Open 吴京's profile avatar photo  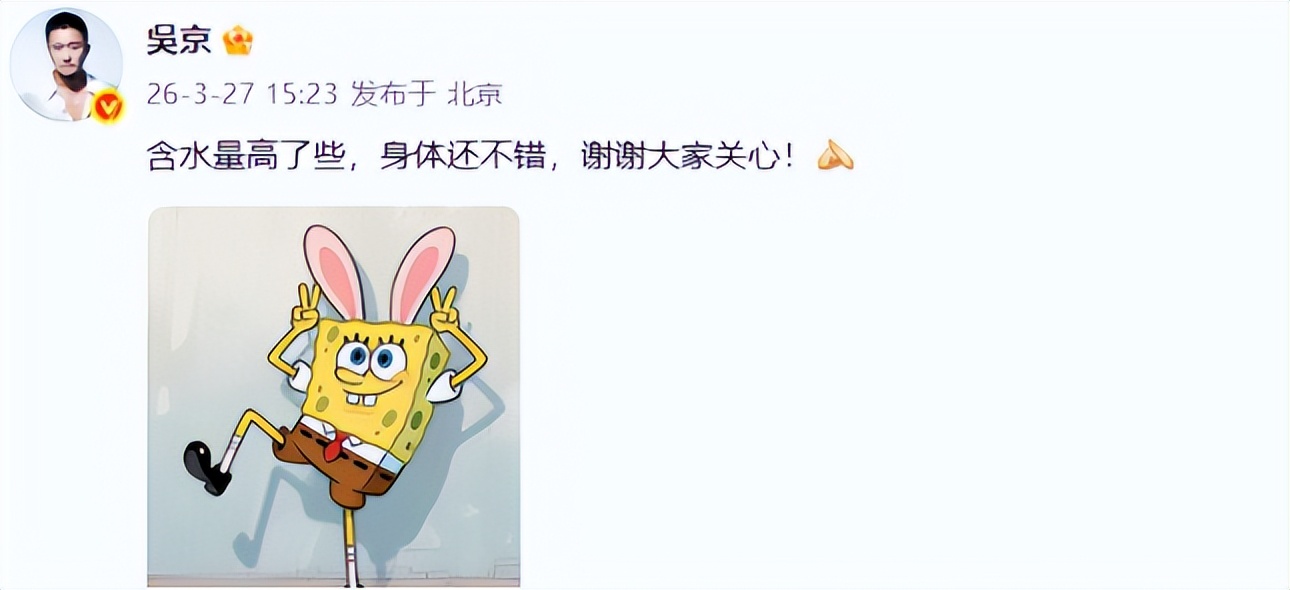click(x=66, y=64)
